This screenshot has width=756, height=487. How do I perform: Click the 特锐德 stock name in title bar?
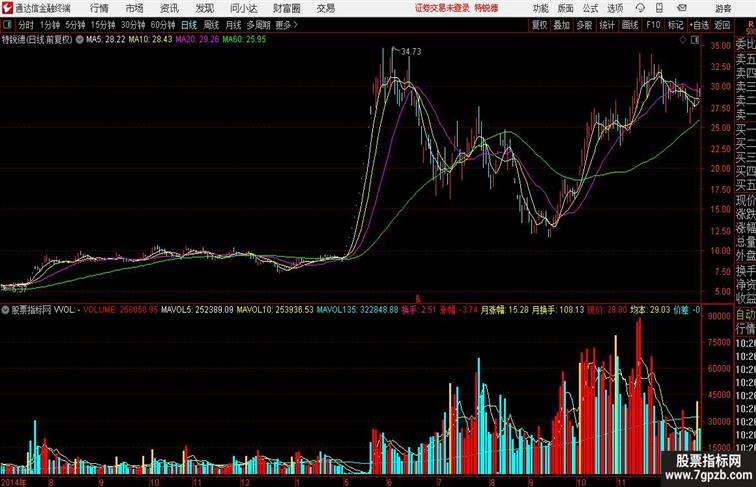pos(486,8)
